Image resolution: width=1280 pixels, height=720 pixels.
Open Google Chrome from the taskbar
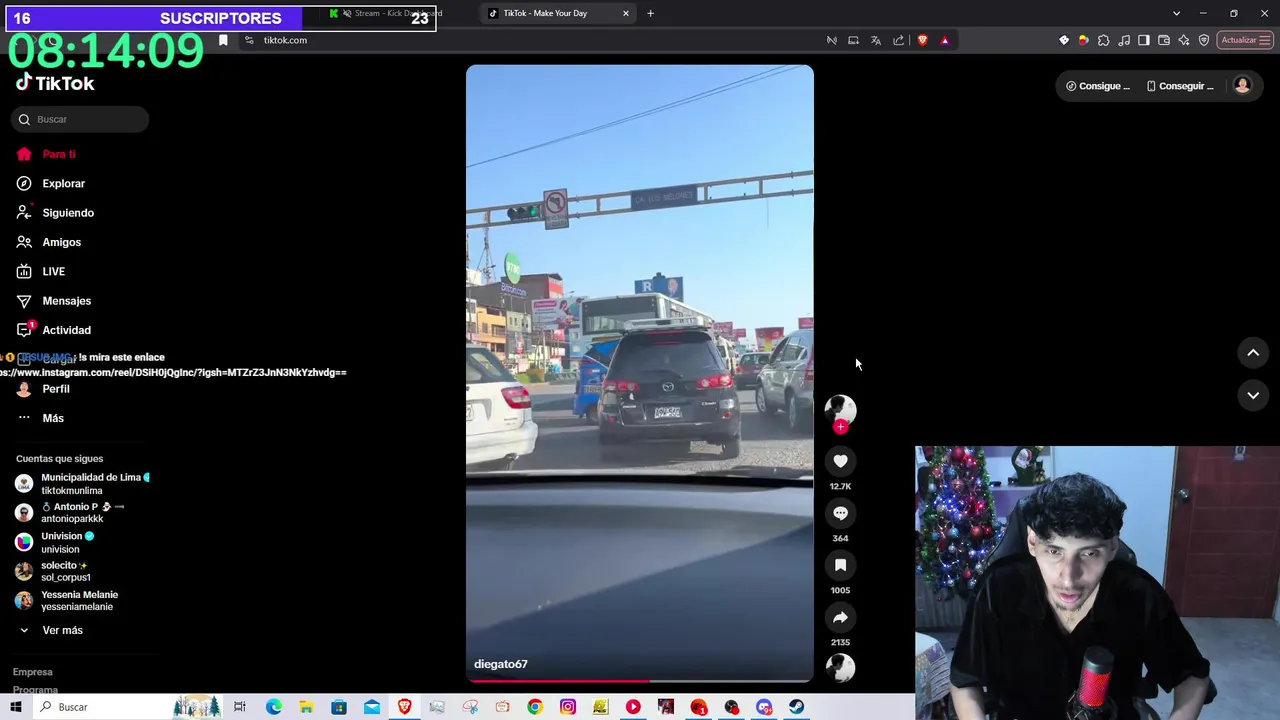535,707
